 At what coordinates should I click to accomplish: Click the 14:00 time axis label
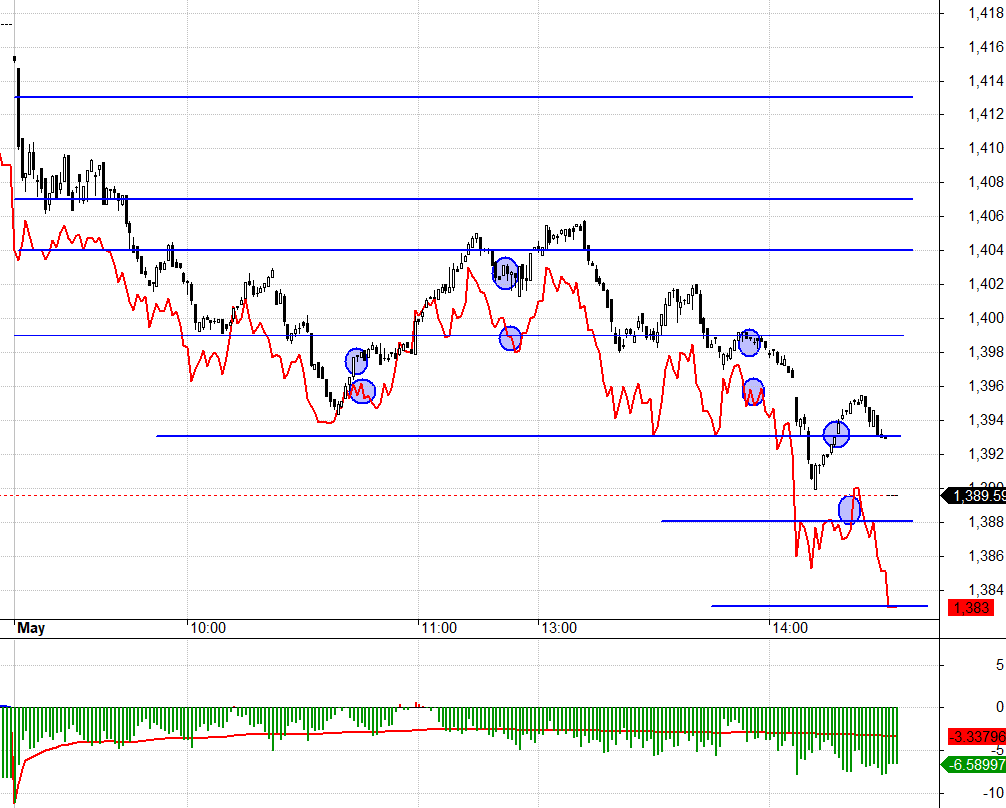point(790,628)
